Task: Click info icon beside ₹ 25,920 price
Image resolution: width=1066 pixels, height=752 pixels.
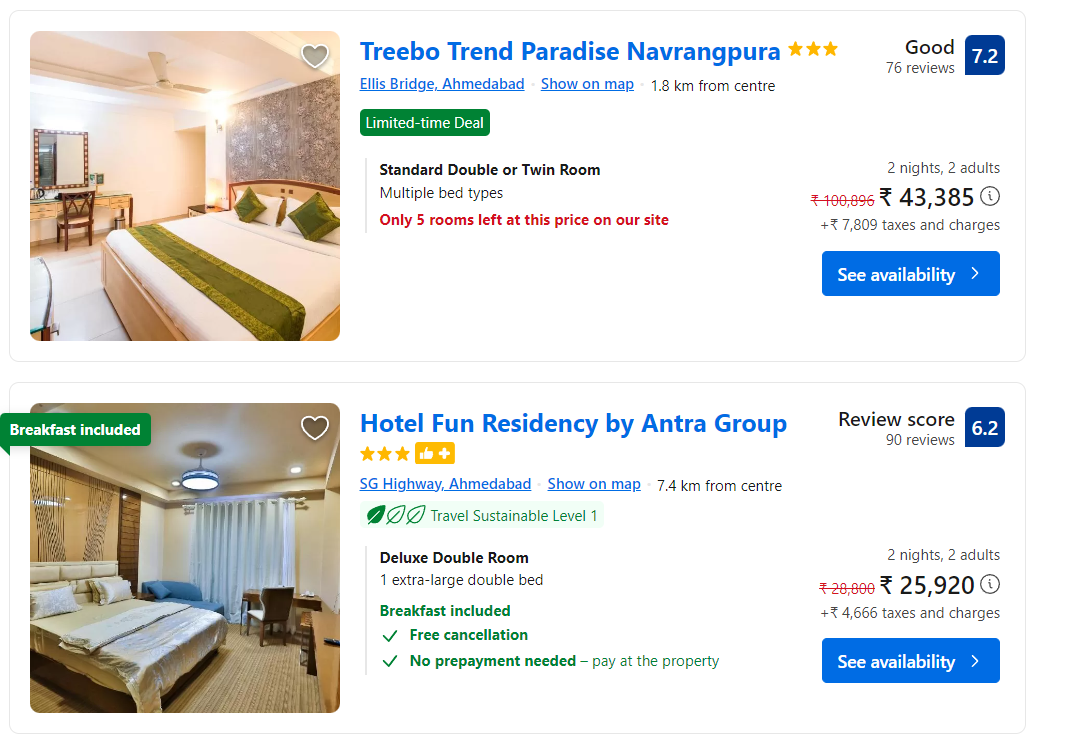Action: (x=990, y=584)
